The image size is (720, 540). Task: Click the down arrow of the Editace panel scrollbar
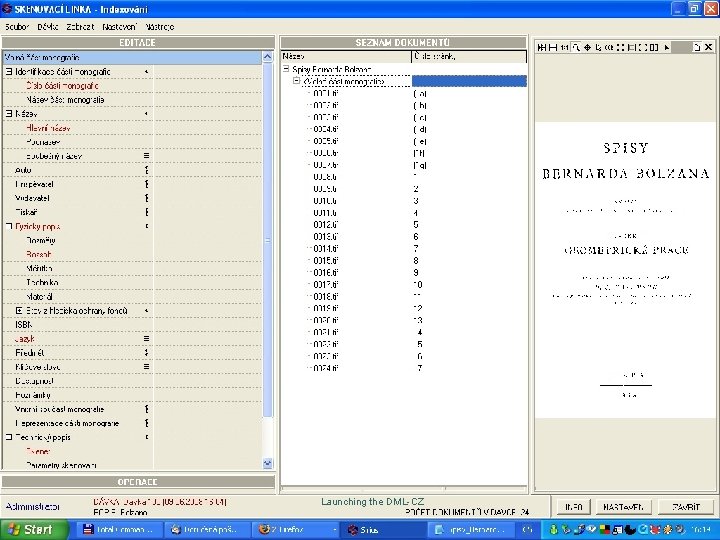coord(268,463)
